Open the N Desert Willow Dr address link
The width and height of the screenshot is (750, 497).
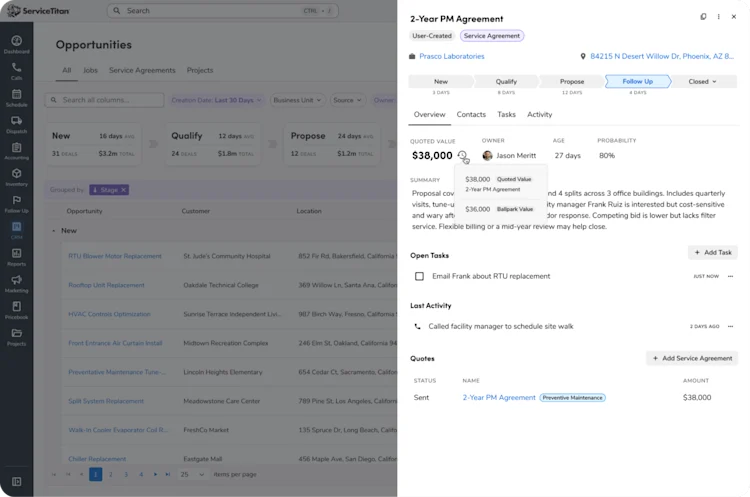pyautogui.click(x=662, y=56)
